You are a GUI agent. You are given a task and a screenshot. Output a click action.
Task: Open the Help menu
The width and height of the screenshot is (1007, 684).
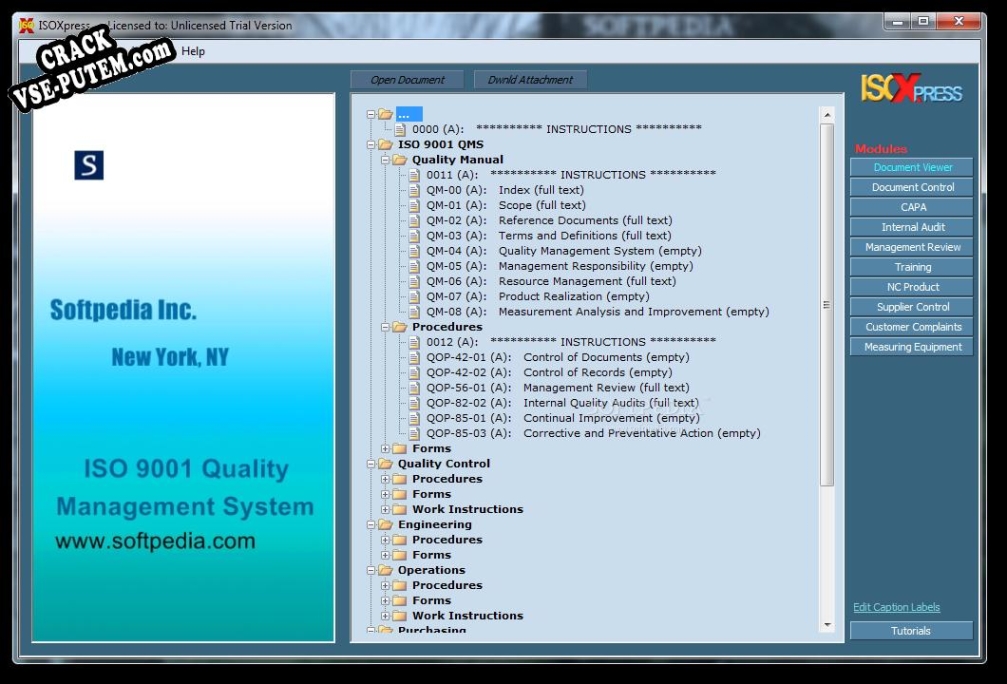point(193,51)
